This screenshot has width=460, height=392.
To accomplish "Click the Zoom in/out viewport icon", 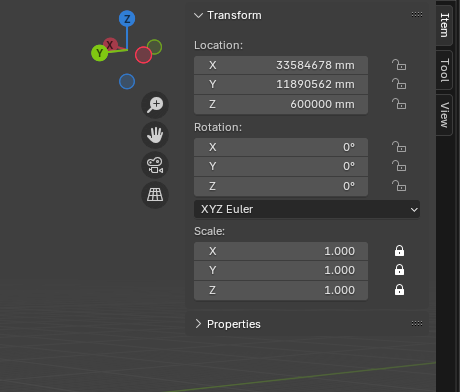I will (155, 105).
